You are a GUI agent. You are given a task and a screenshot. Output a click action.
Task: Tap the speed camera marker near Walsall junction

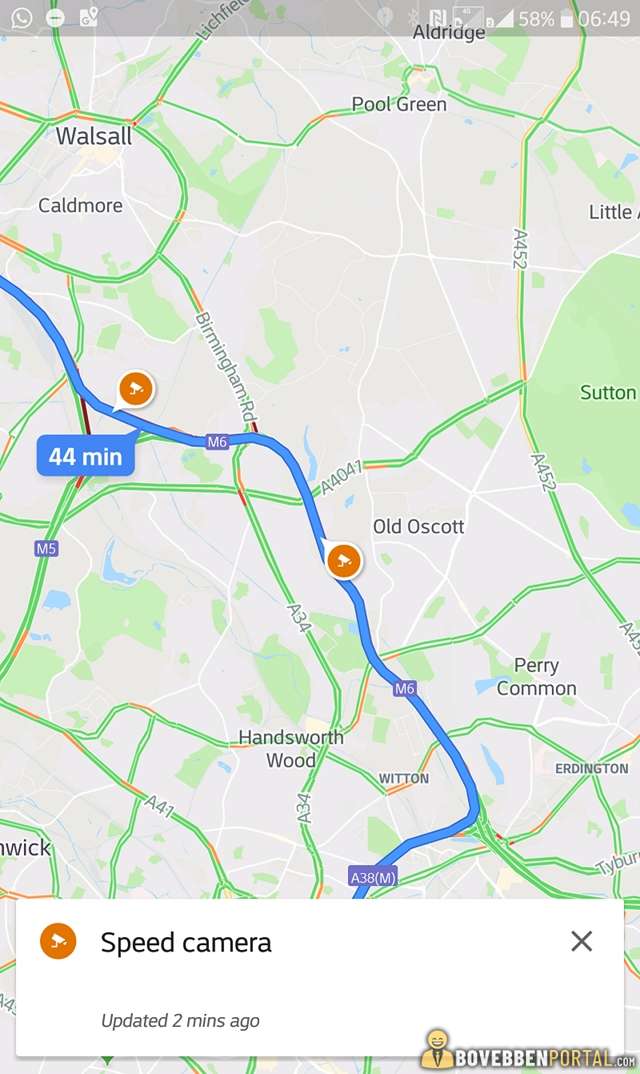[x=135, y=389]
